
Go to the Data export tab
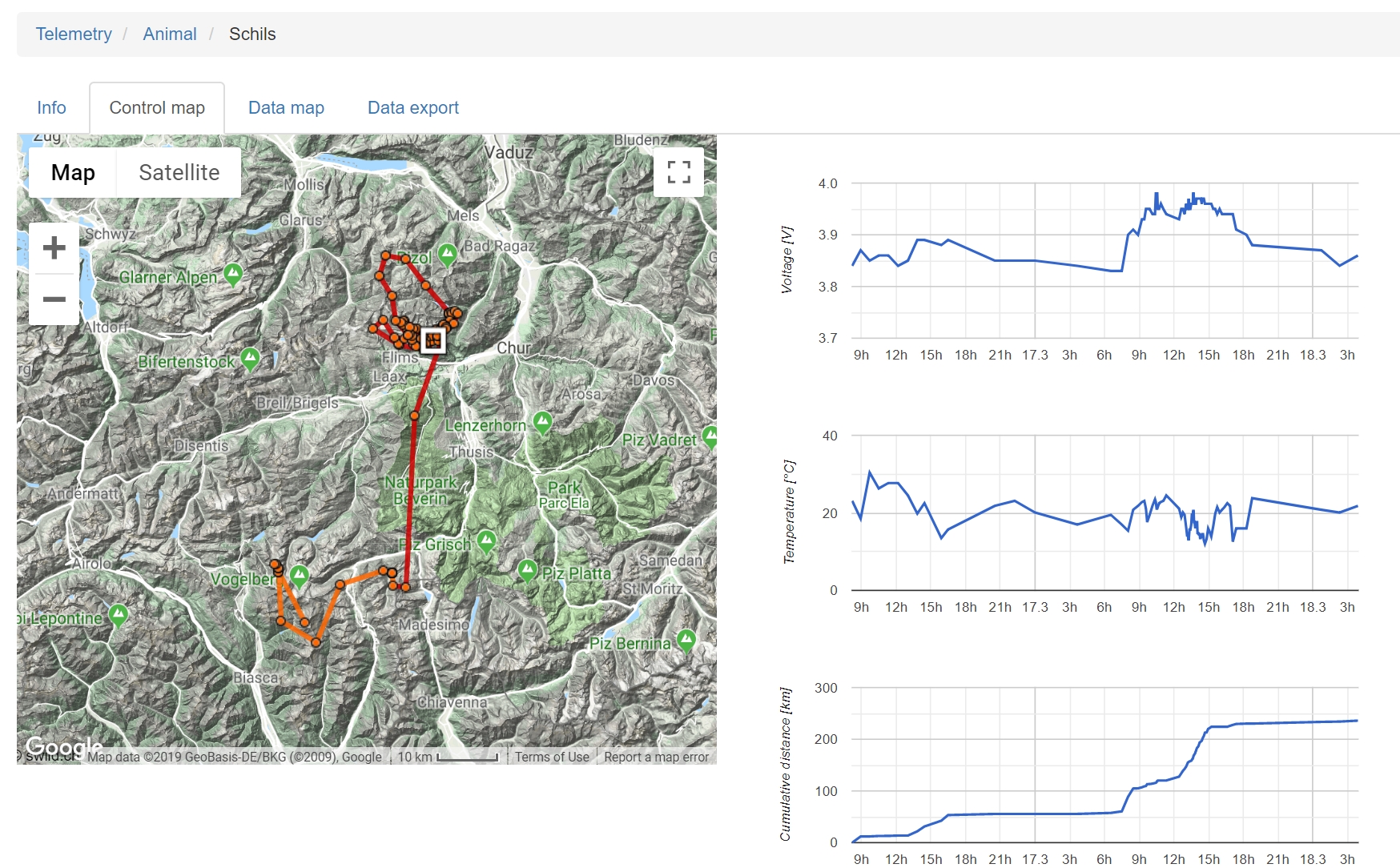[x=413, y=107]
